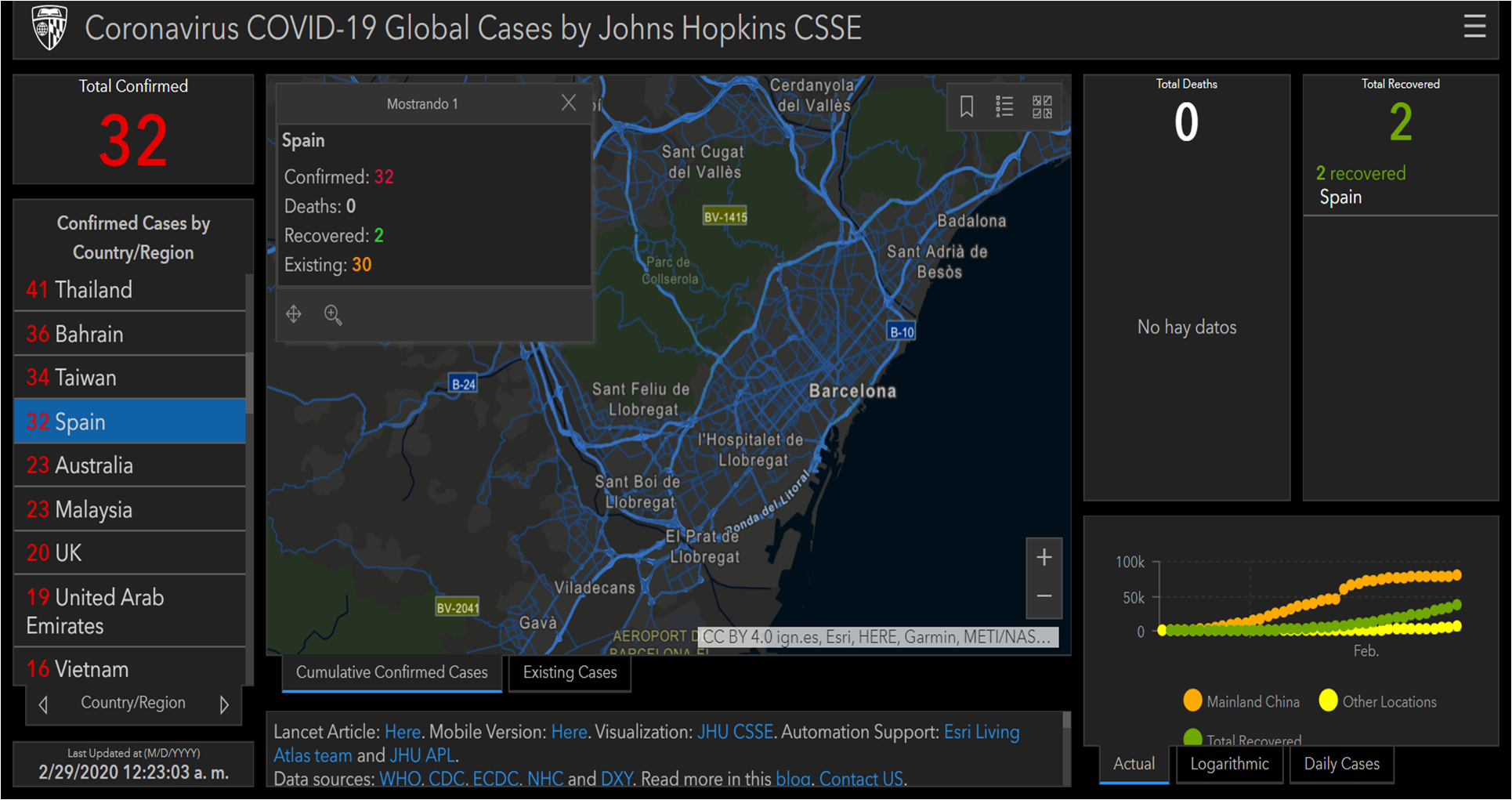This screenshot has height=800, width=1512.
Task: Open the map bookmarks icon
Action: 967,106
